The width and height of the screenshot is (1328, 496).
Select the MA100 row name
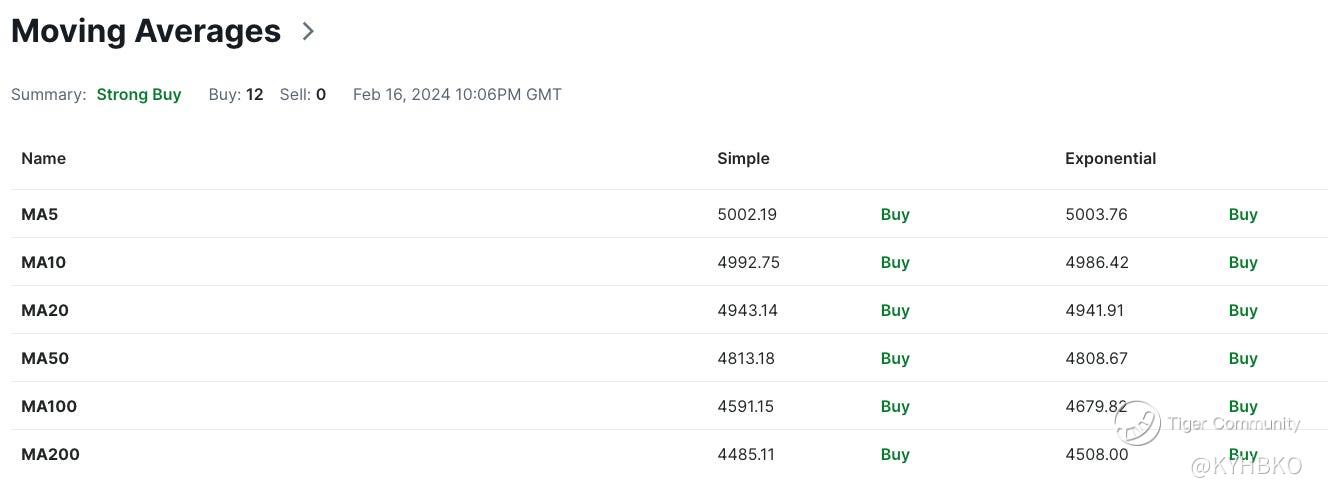tap(49, 406)
